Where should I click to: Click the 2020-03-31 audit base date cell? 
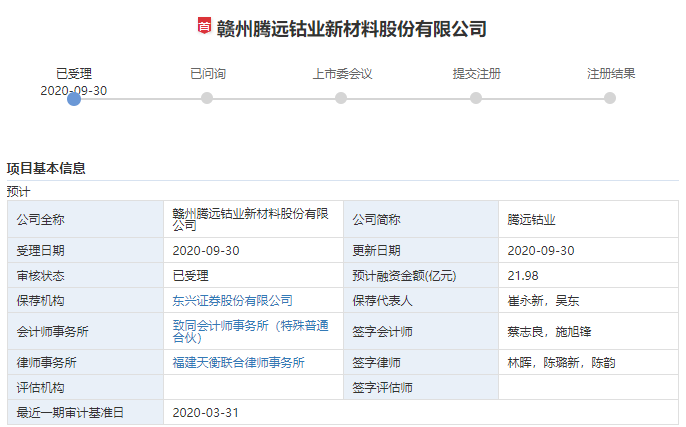click(205, 412)
